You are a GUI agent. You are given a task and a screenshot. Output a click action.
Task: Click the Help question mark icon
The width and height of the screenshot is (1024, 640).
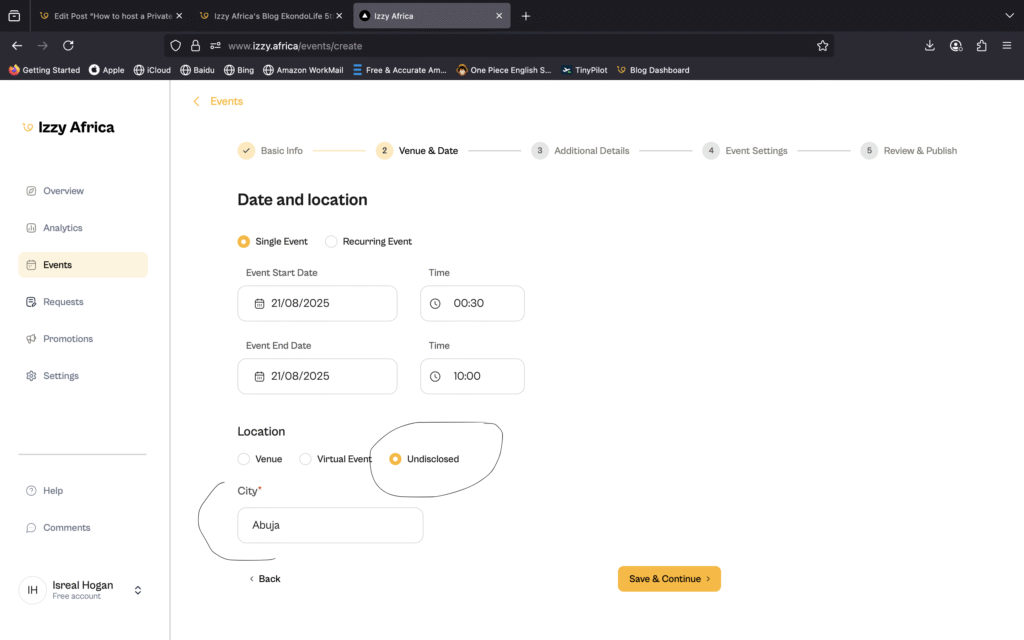31,491
